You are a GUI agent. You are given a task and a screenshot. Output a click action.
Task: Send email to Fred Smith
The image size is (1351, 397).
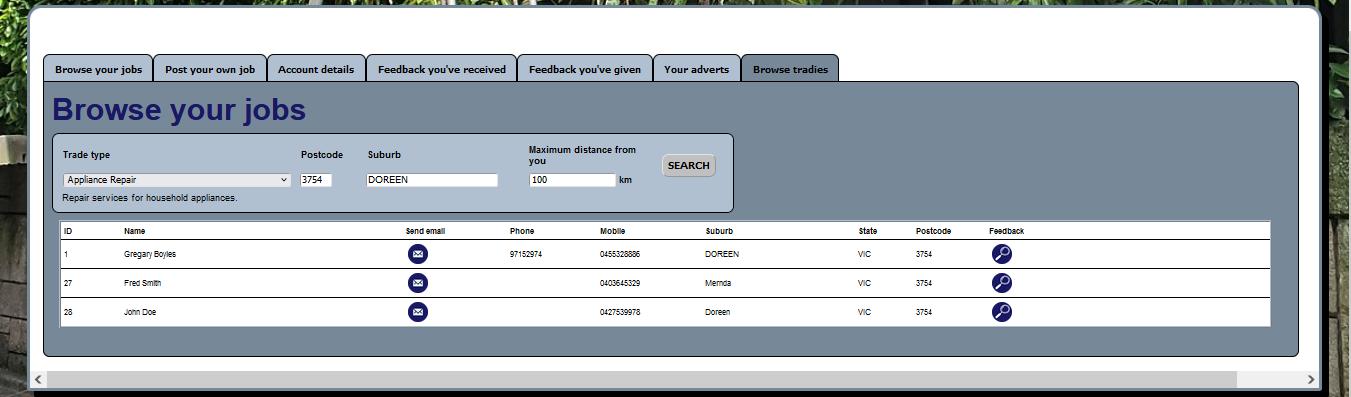(x=418, y=283)
